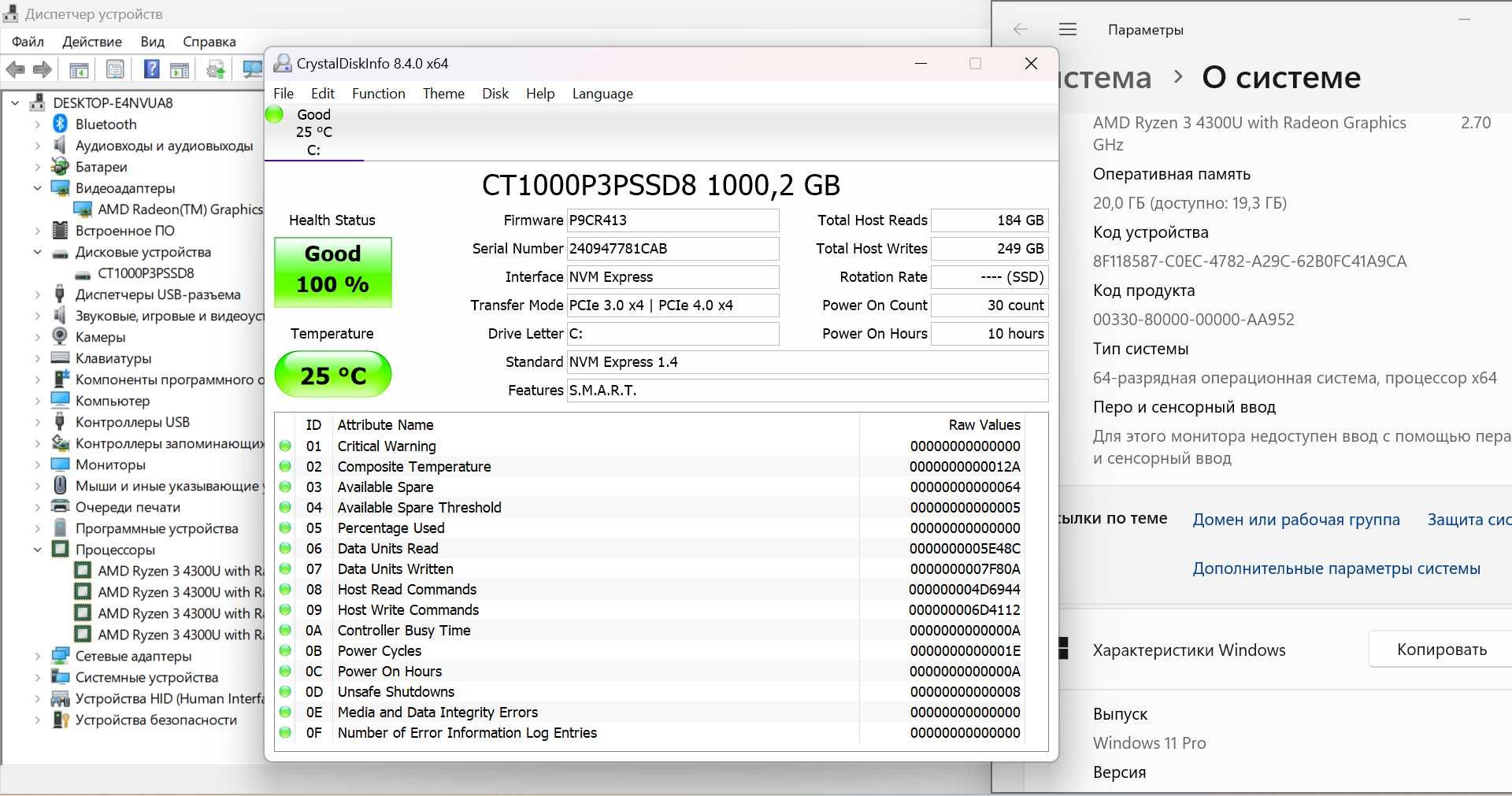This screenshot has height=796, width=1512.
Task: Click Scan for hardware changes monitor icon
Action: (252, 69)
